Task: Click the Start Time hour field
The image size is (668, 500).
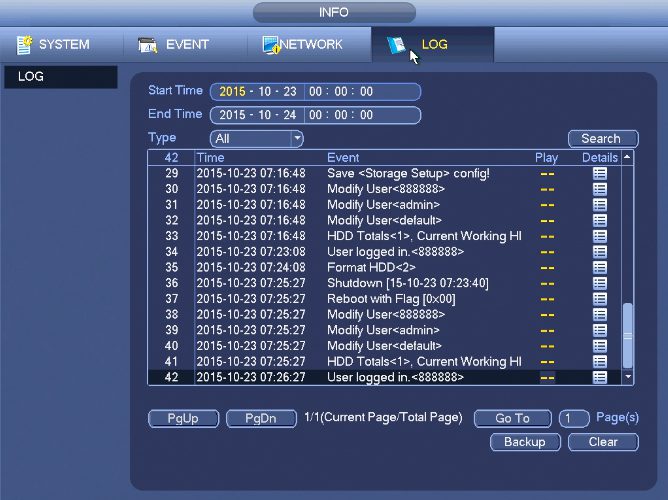Action: click(x=316, y=92)
